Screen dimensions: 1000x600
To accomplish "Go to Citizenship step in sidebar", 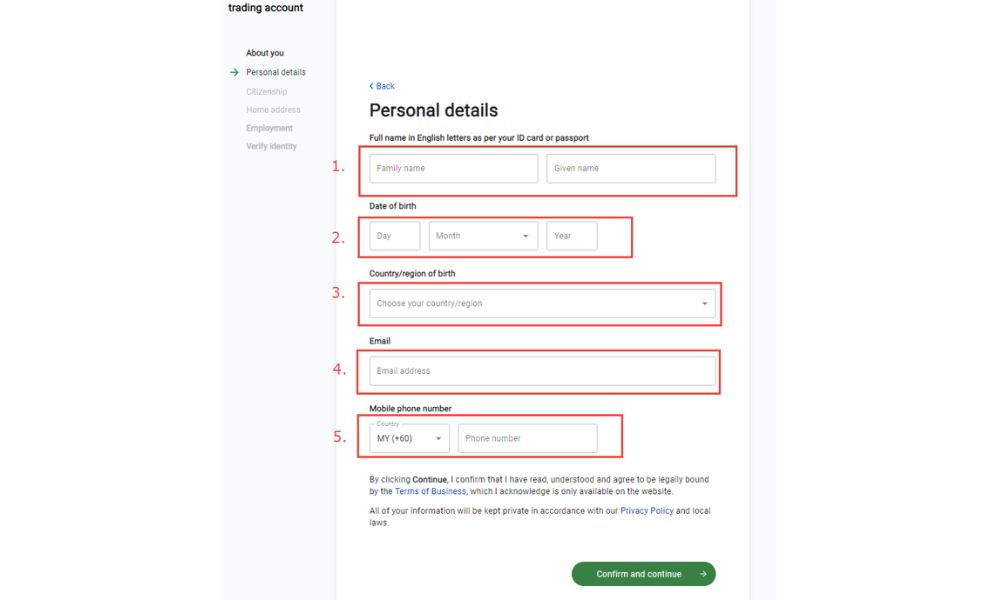I will pyautogui.click(x=266, y=92).
